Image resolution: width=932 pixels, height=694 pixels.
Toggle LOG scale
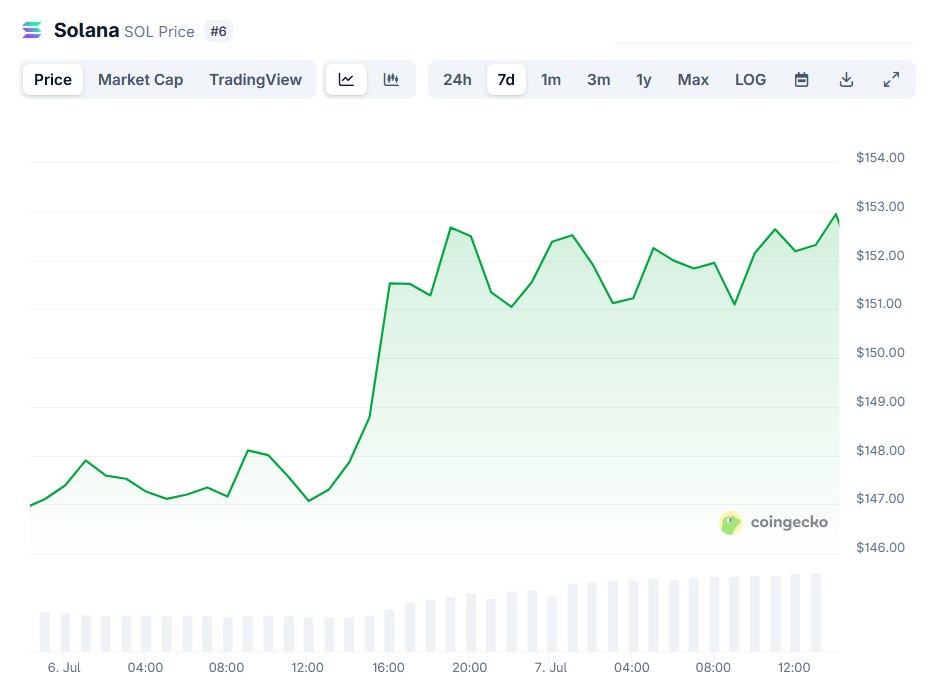click(x=750, y=80)
